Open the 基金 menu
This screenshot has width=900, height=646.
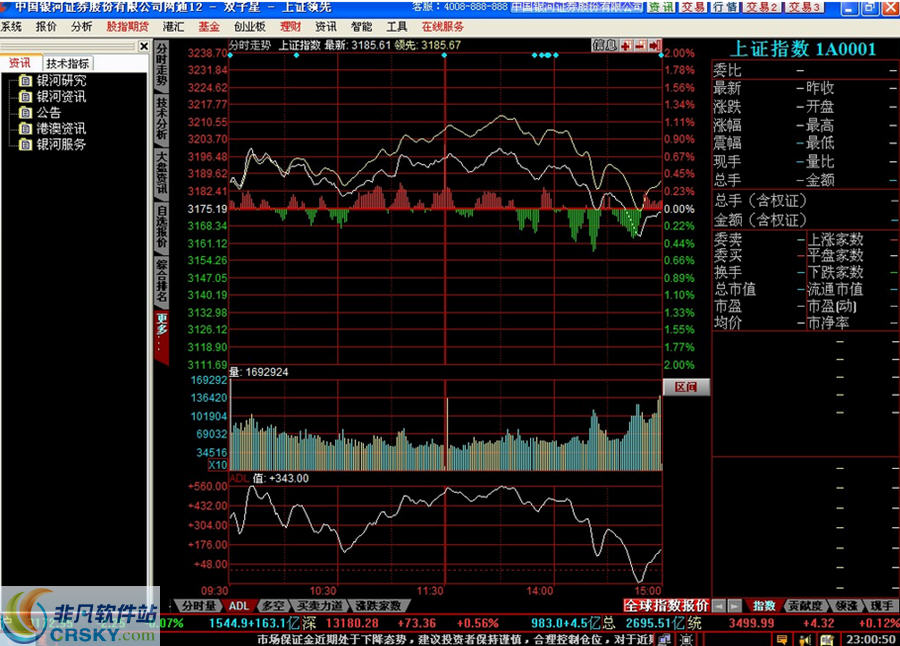pyautogui.click(x=209, y=27)
